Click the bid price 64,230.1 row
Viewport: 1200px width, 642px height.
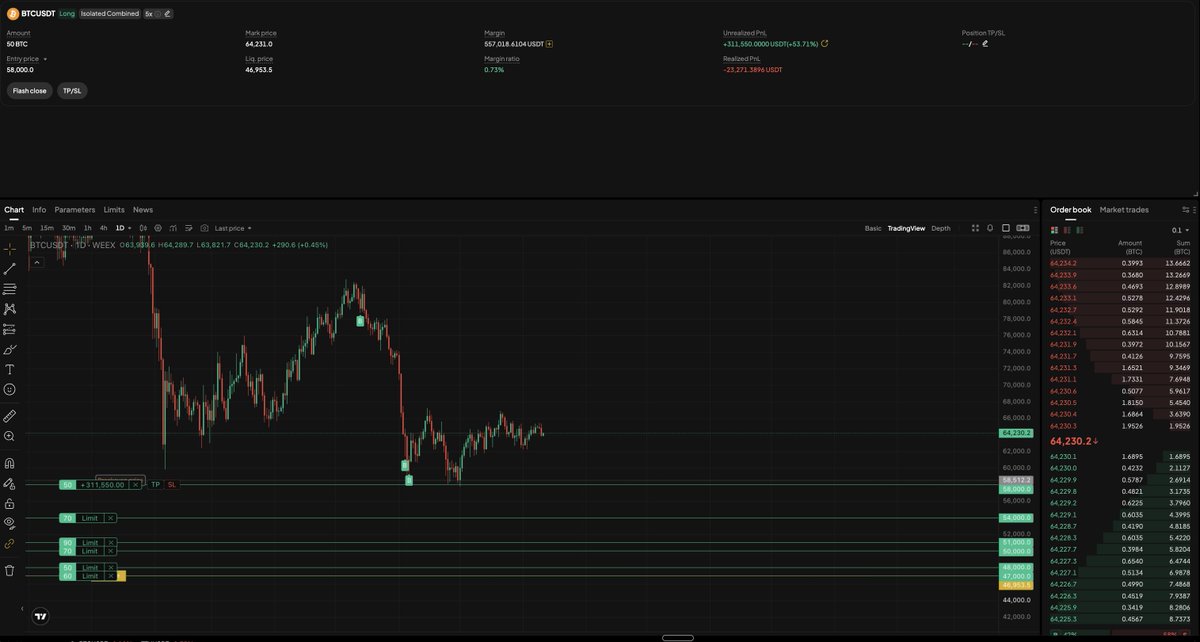pyautogui.click(x=1120, y=456)
